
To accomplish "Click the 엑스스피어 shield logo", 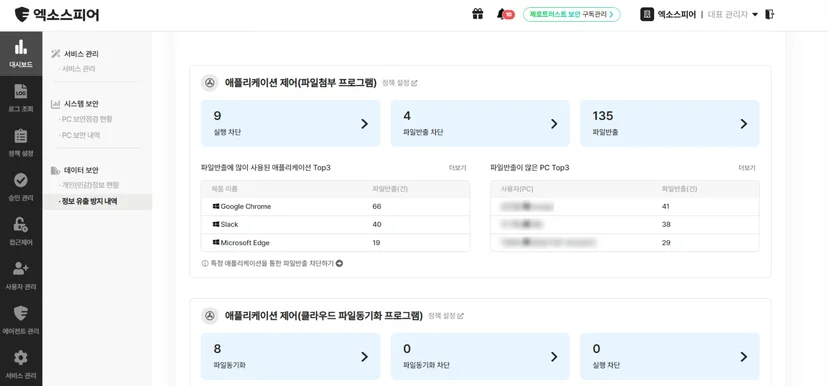I will pos(22,14).
